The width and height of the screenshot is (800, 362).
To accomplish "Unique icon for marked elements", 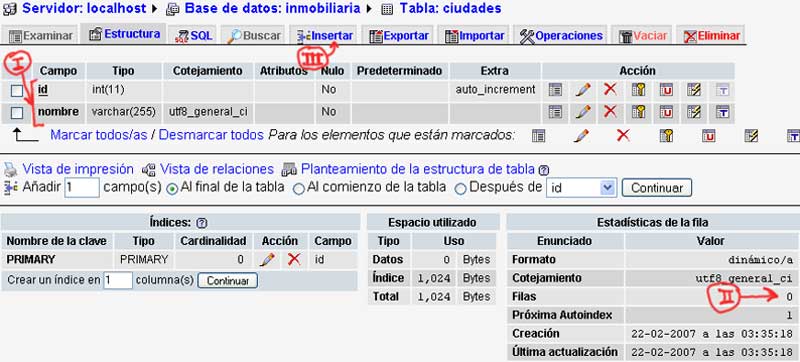I will (x=708, y=135).
